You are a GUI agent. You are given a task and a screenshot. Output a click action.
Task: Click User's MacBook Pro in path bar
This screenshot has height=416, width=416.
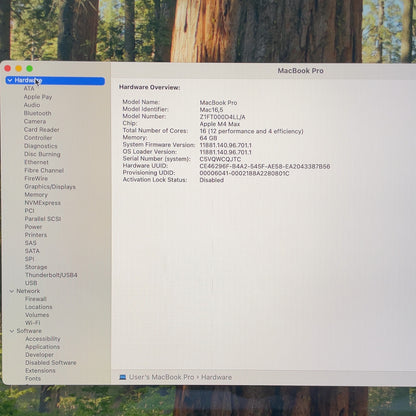161,377
